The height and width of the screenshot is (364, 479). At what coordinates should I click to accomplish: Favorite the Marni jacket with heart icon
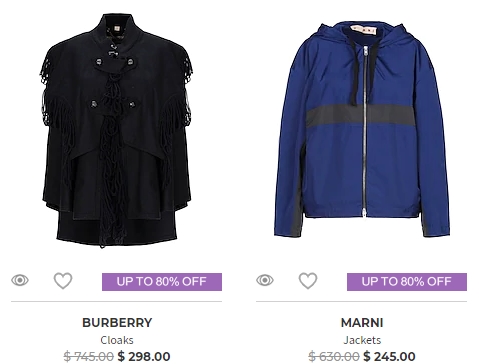[x=308, y=281]
